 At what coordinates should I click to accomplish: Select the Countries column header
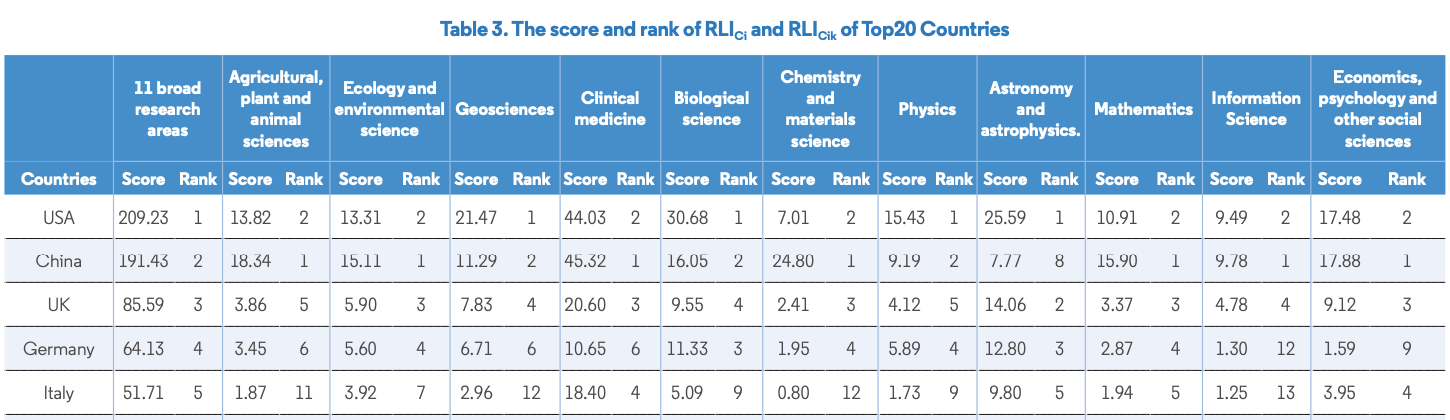click(59, 180)
